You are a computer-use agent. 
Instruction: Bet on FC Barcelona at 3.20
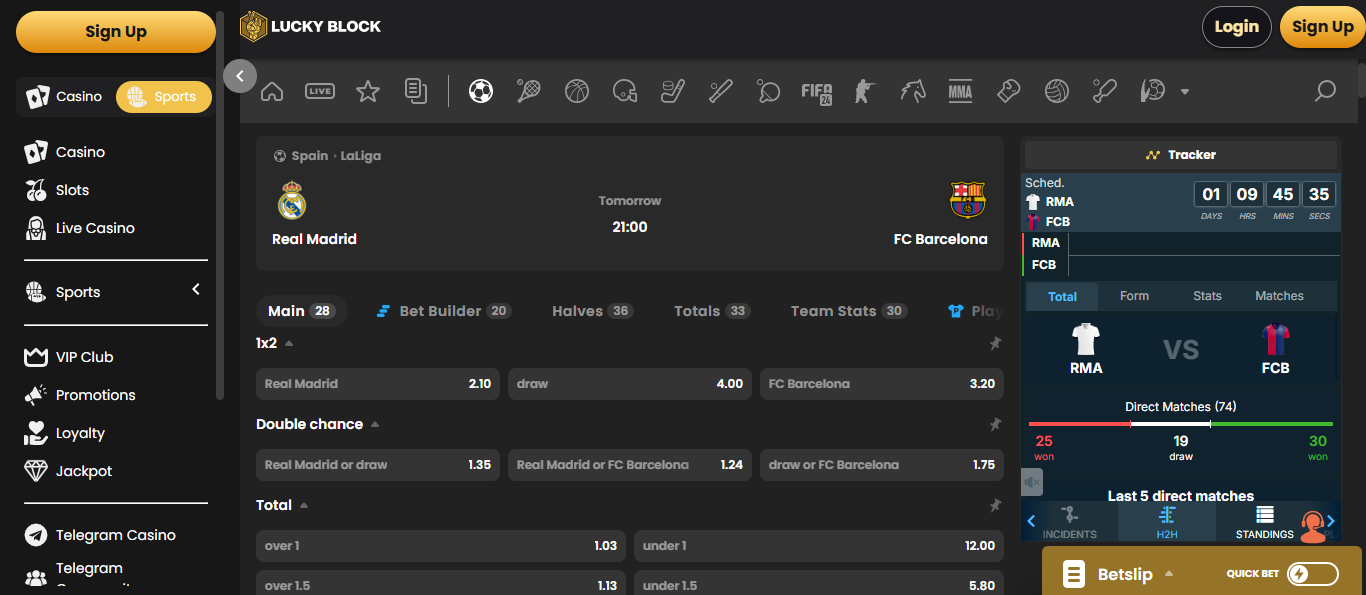(882, 383)
